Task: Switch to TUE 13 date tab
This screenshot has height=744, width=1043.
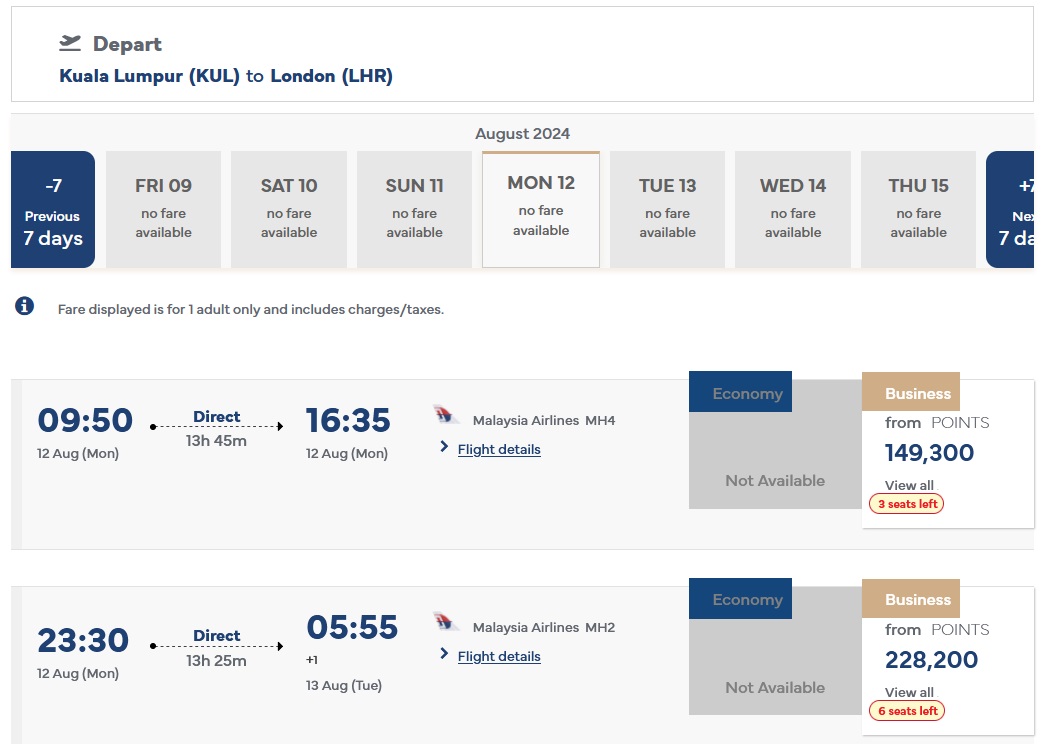Action: 667,210
